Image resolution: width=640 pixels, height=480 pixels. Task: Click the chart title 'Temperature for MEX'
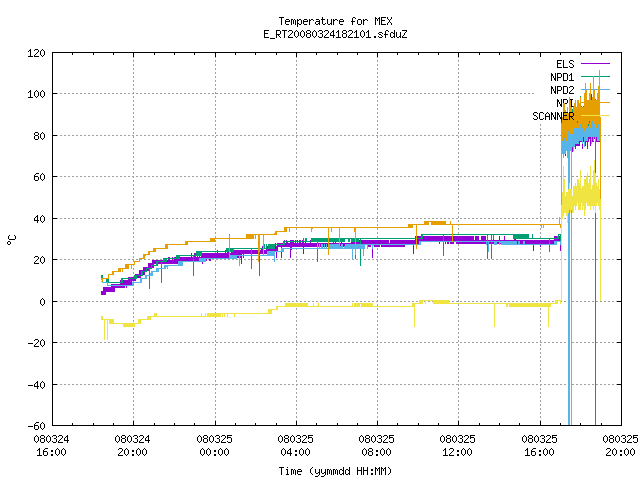pos(335,21)
